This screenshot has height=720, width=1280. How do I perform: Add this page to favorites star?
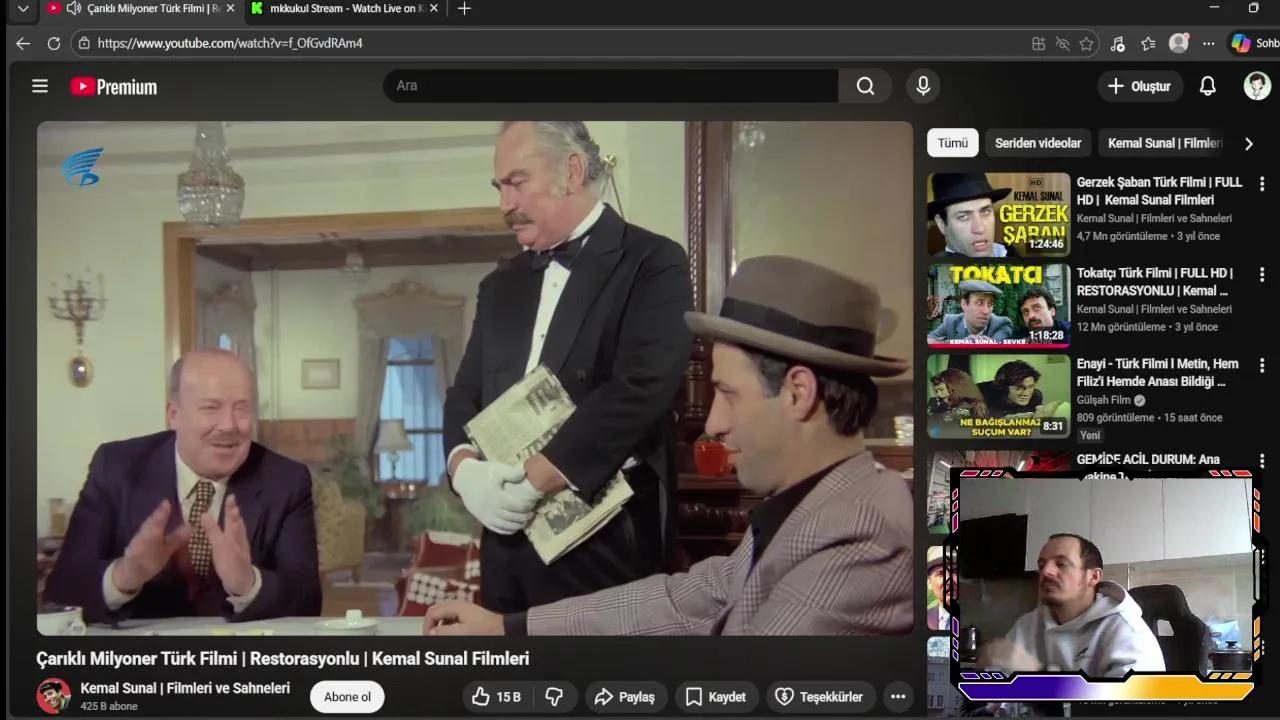(1086, 44)
